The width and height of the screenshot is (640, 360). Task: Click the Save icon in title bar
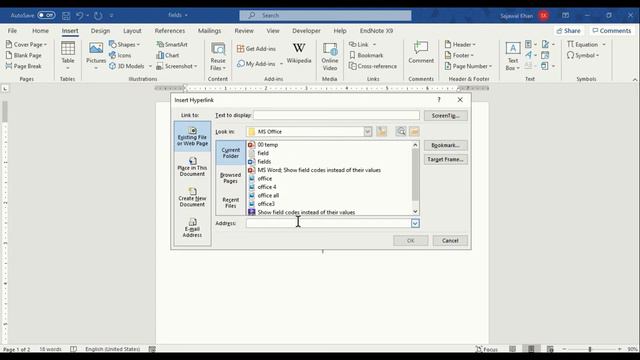[66, 16]
